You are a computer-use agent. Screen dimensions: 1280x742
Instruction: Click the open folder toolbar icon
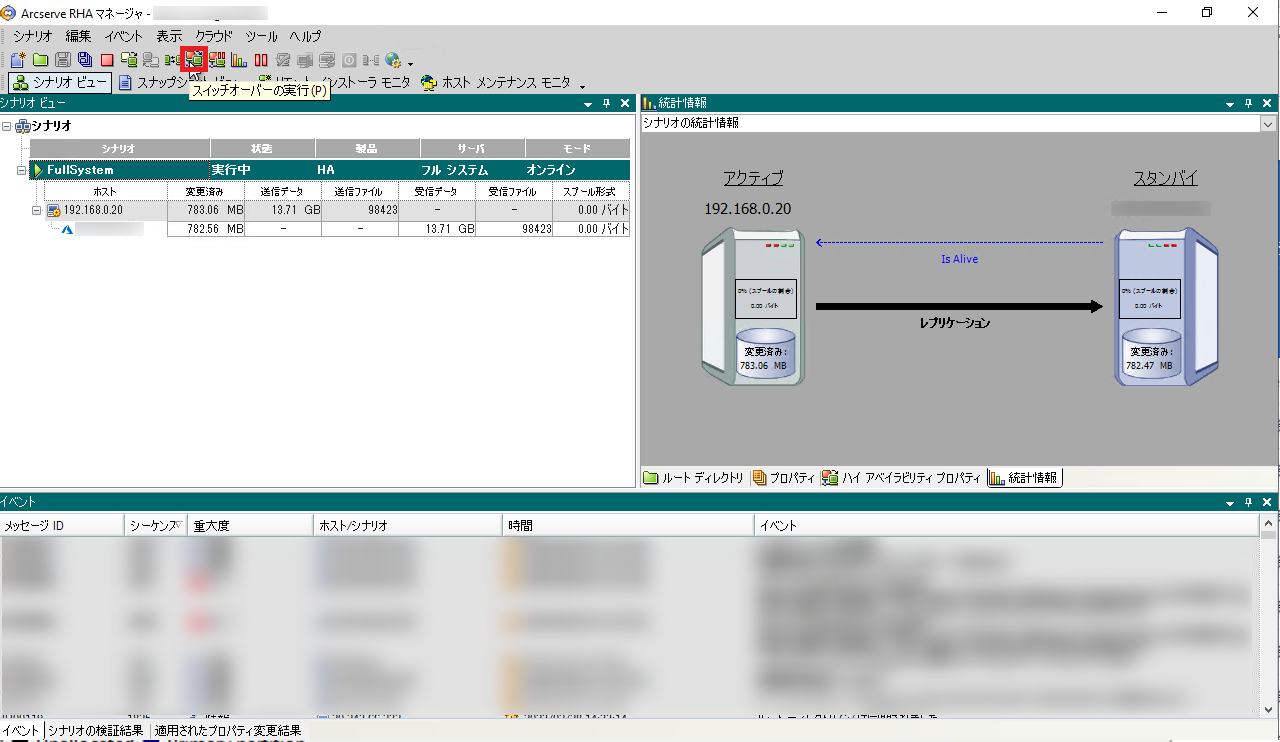(x=40, y=60)
